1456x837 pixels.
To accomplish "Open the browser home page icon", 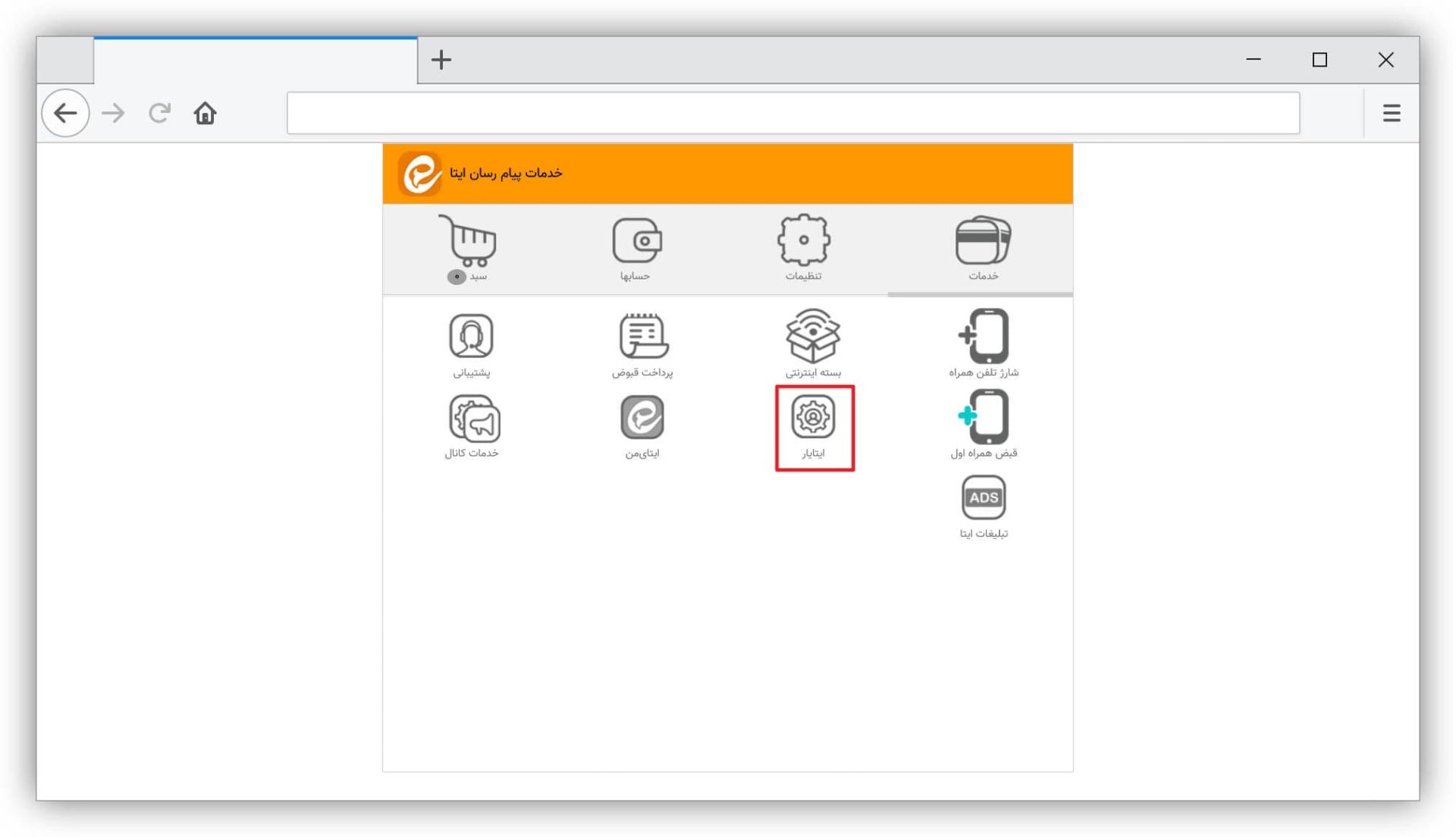I will [x=205, y=113].
